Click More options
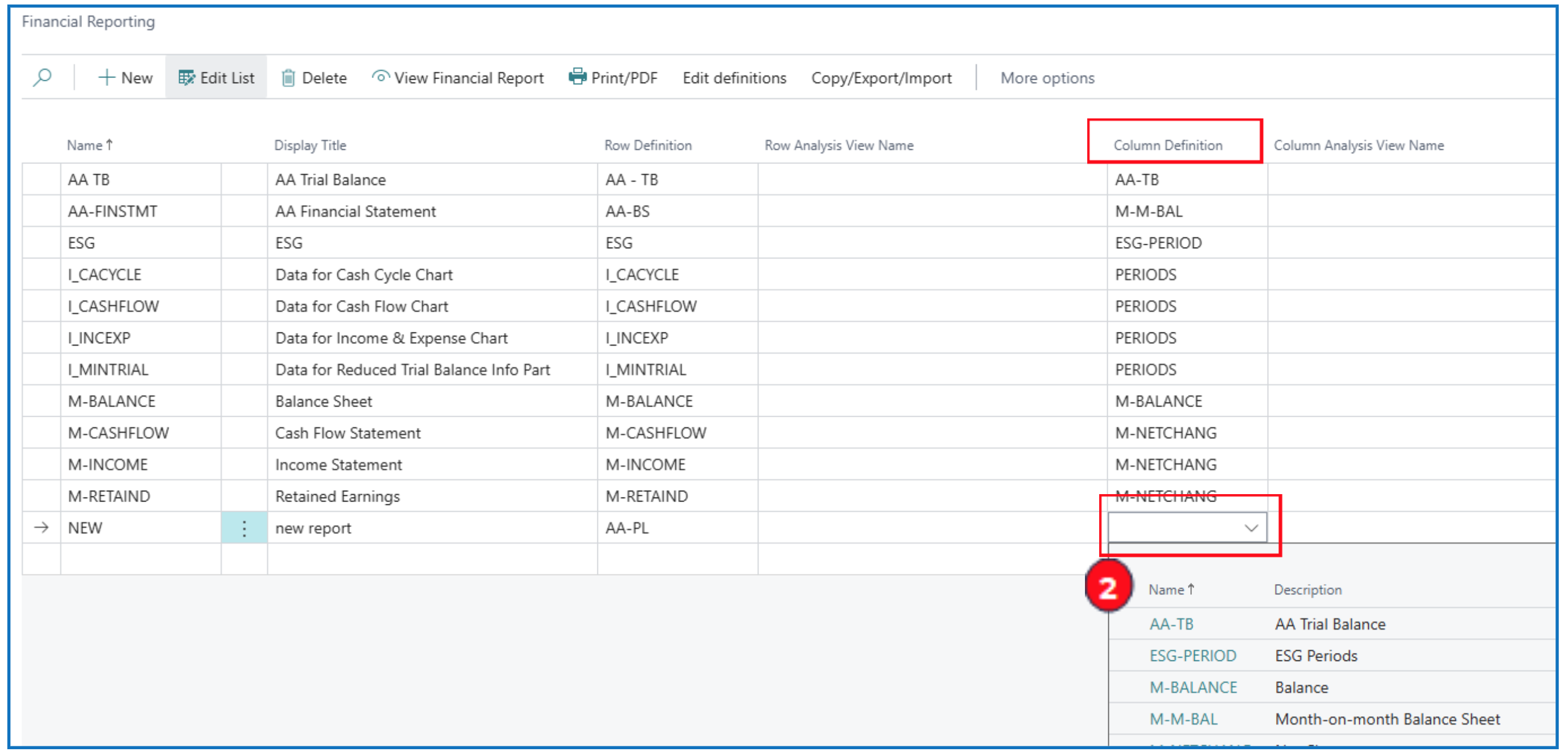This screenshot has height=756, width=1568. [x=1047, y=78]
